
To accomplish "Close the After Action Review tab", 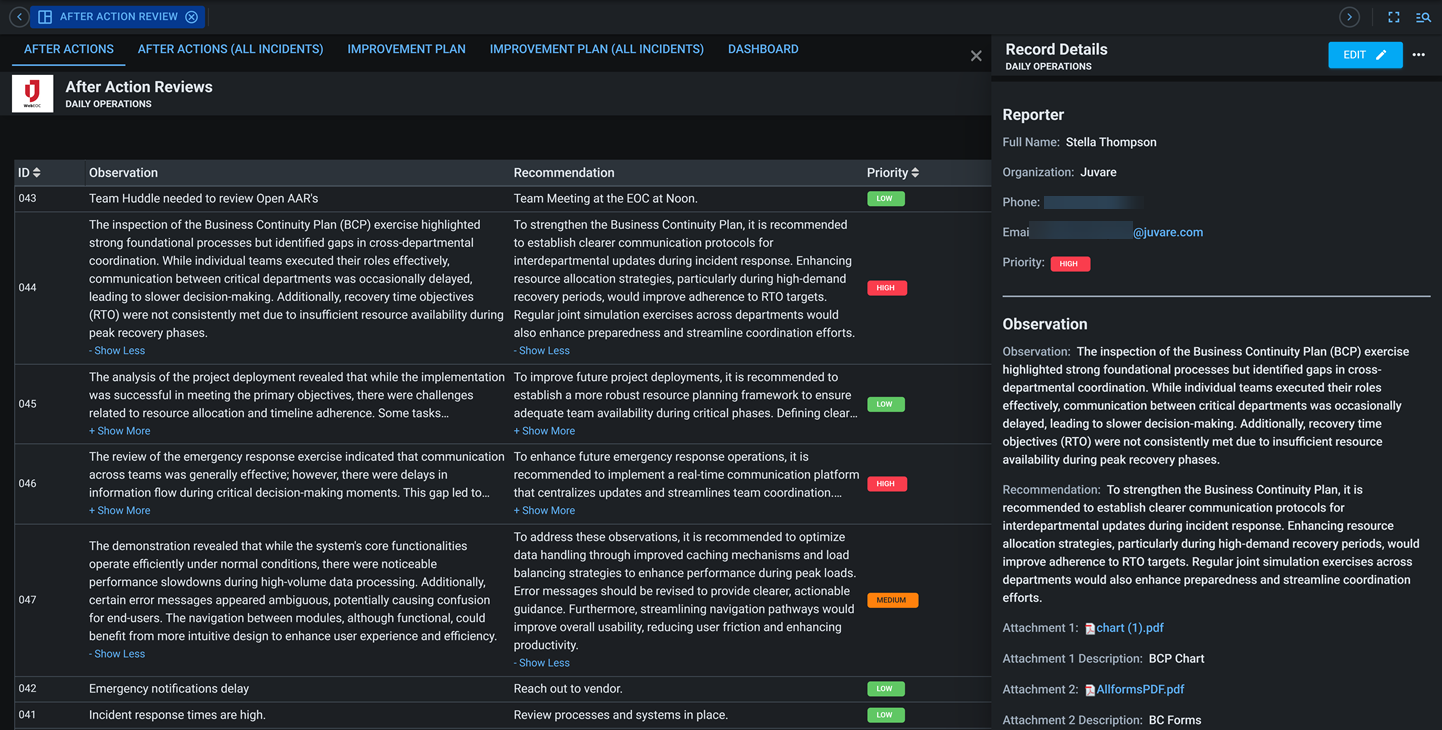I will tap(191, 17).
